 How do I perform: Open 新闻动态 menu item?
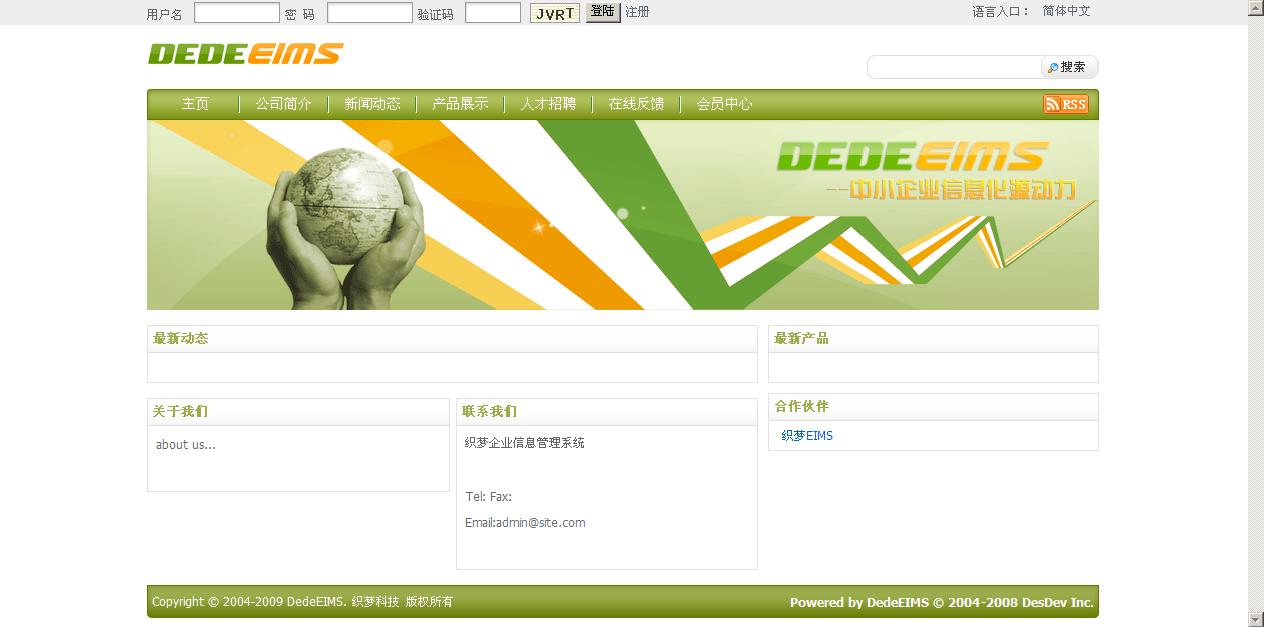coord(372,104)
